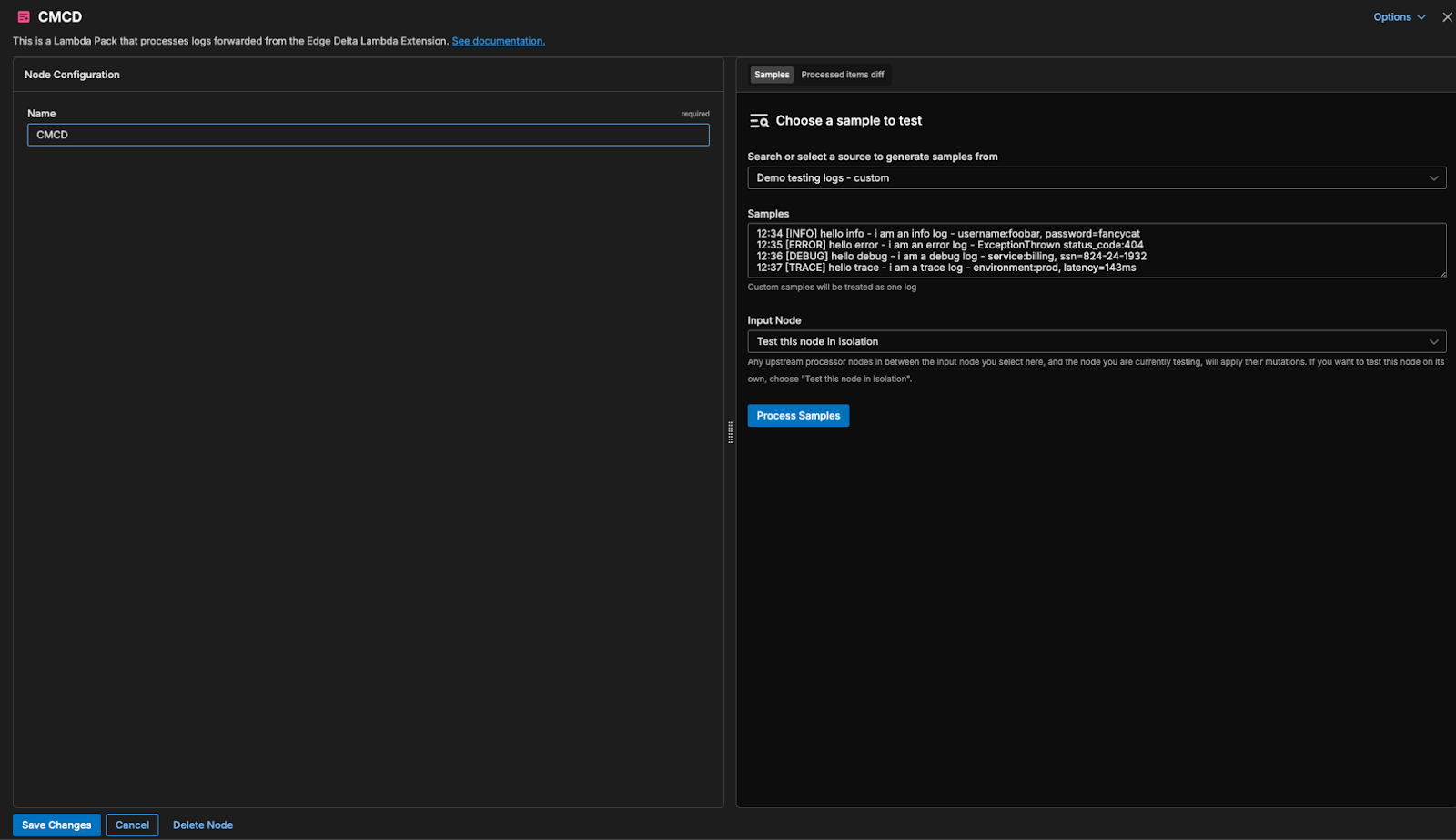This screenshot has width=1456, height=840.
Task: Click the vertical panel divider grip handle
Action: click(x=730, y=432)
